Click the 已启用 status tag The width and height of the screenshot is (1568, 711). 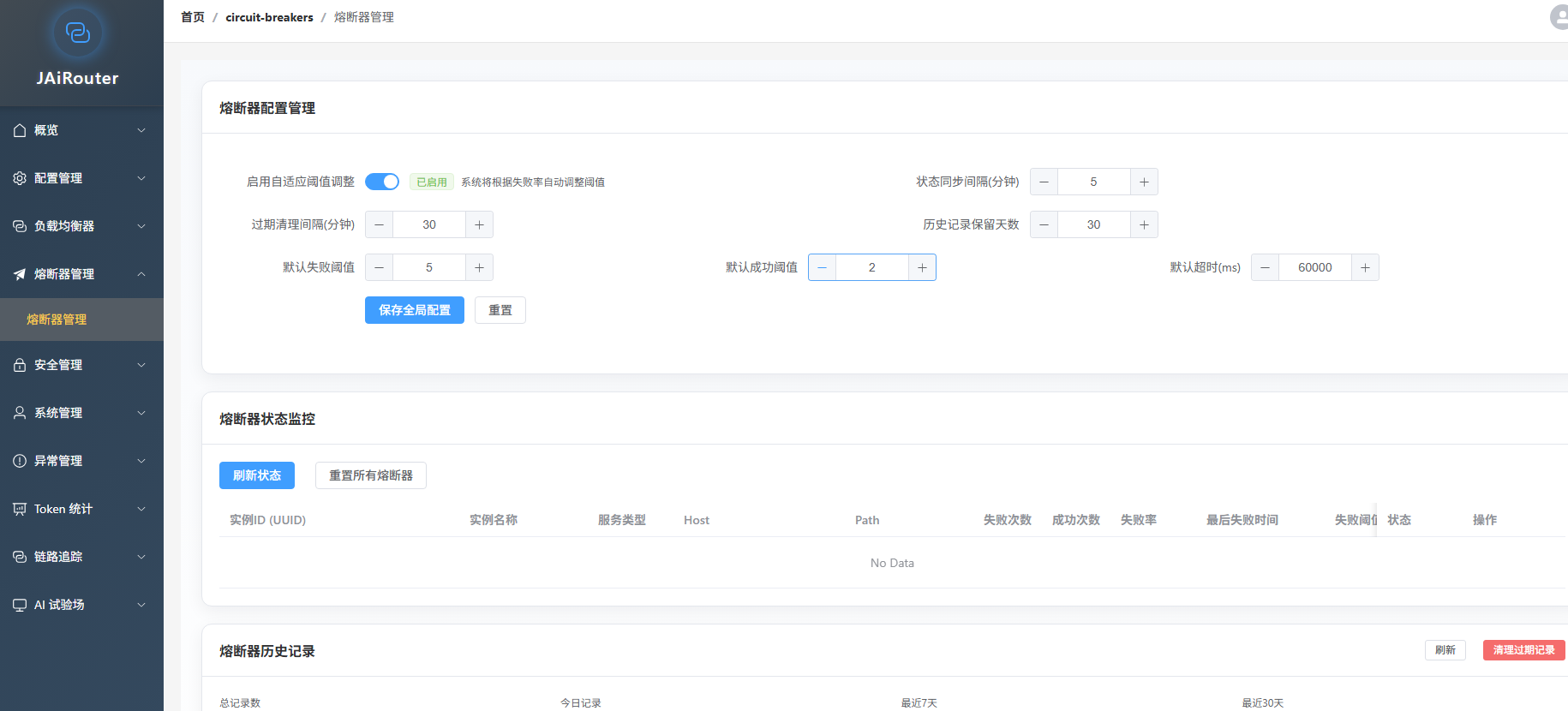tap(432, 182)
